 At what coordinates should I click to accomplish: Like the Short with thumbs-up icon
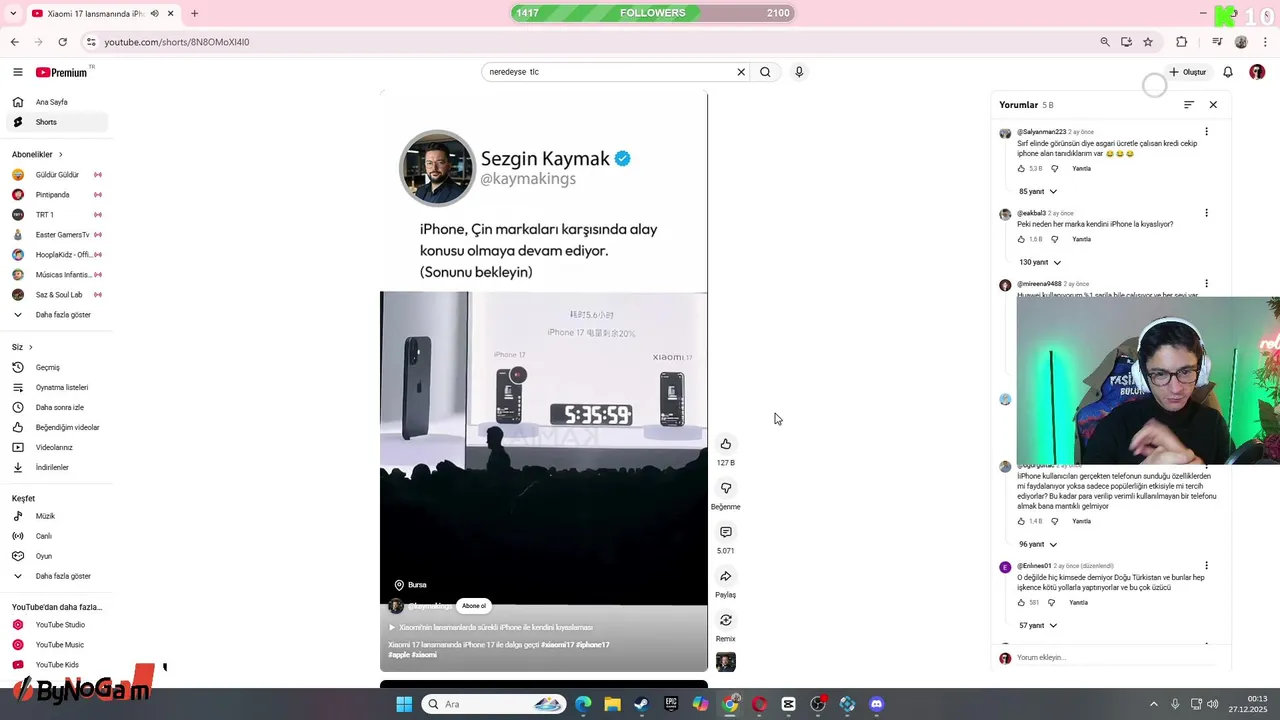[726, 444]
